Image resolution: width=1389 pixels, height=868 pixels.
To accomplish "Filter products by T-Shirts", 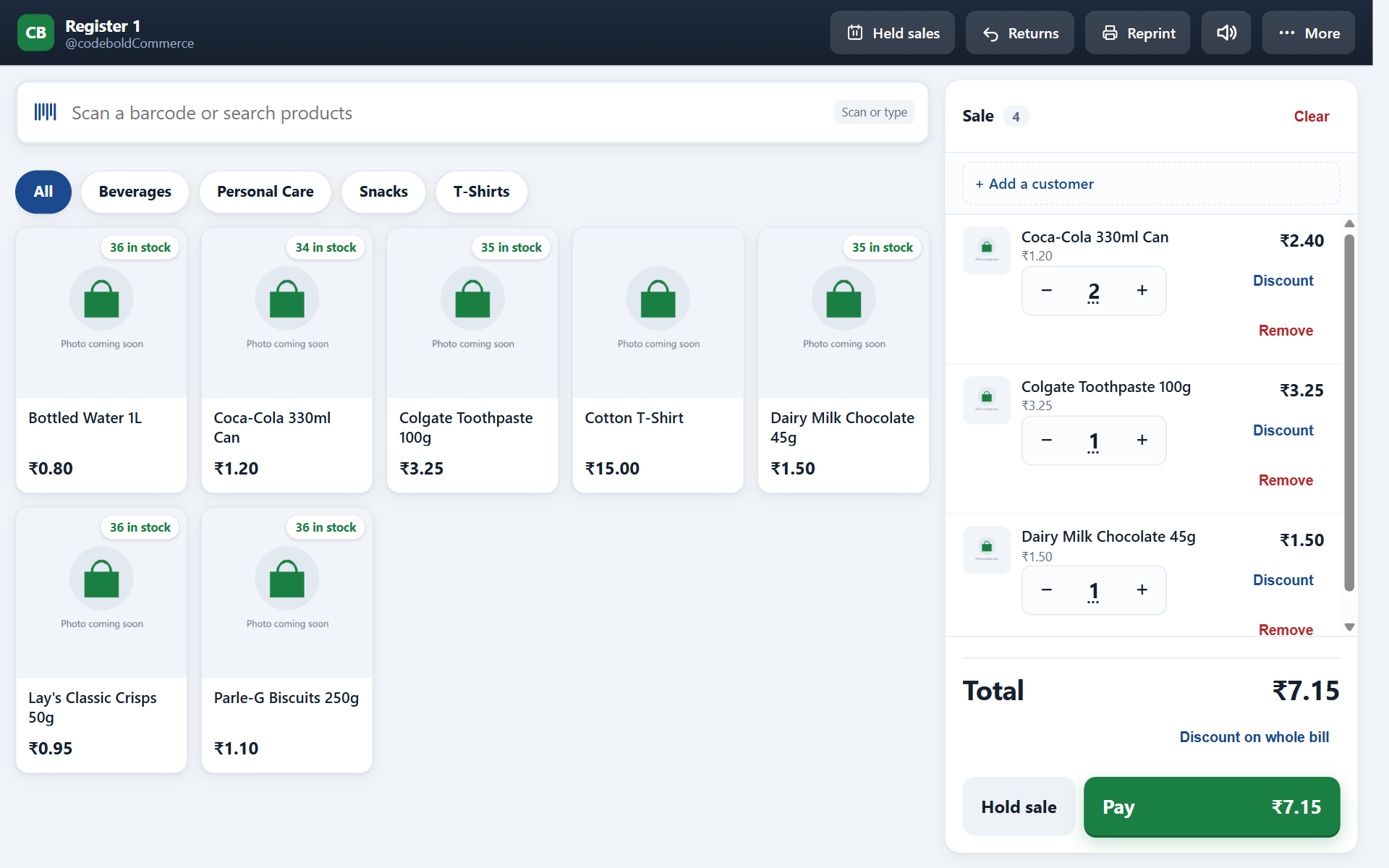I will tap(481, 192).
